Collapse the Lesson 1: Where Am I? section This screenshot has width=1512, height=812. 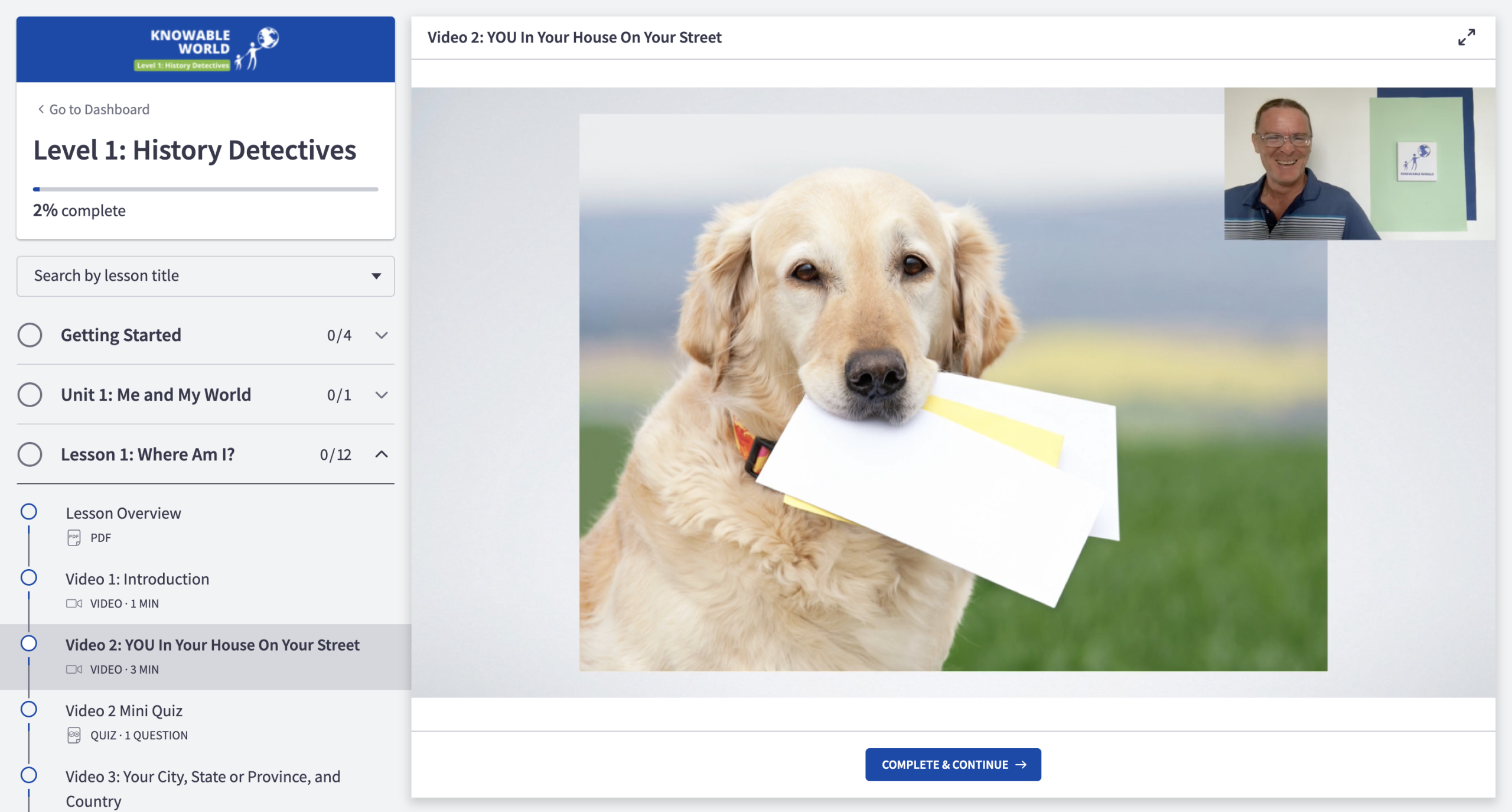click(x=382, y=454)
